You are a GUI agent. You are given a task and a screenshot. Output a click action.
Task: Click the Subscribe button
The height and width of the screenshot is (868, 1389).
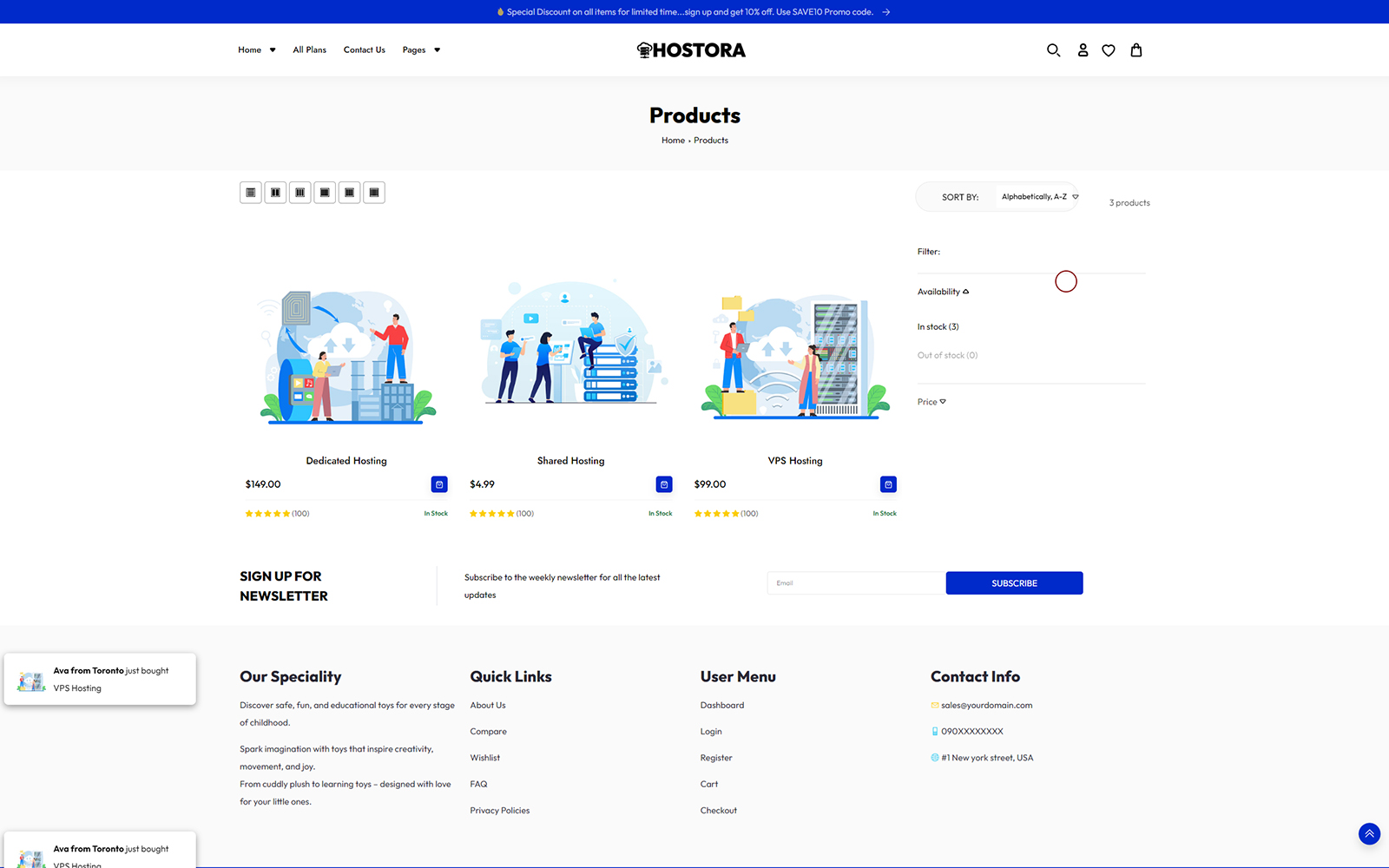(1014, 583)
